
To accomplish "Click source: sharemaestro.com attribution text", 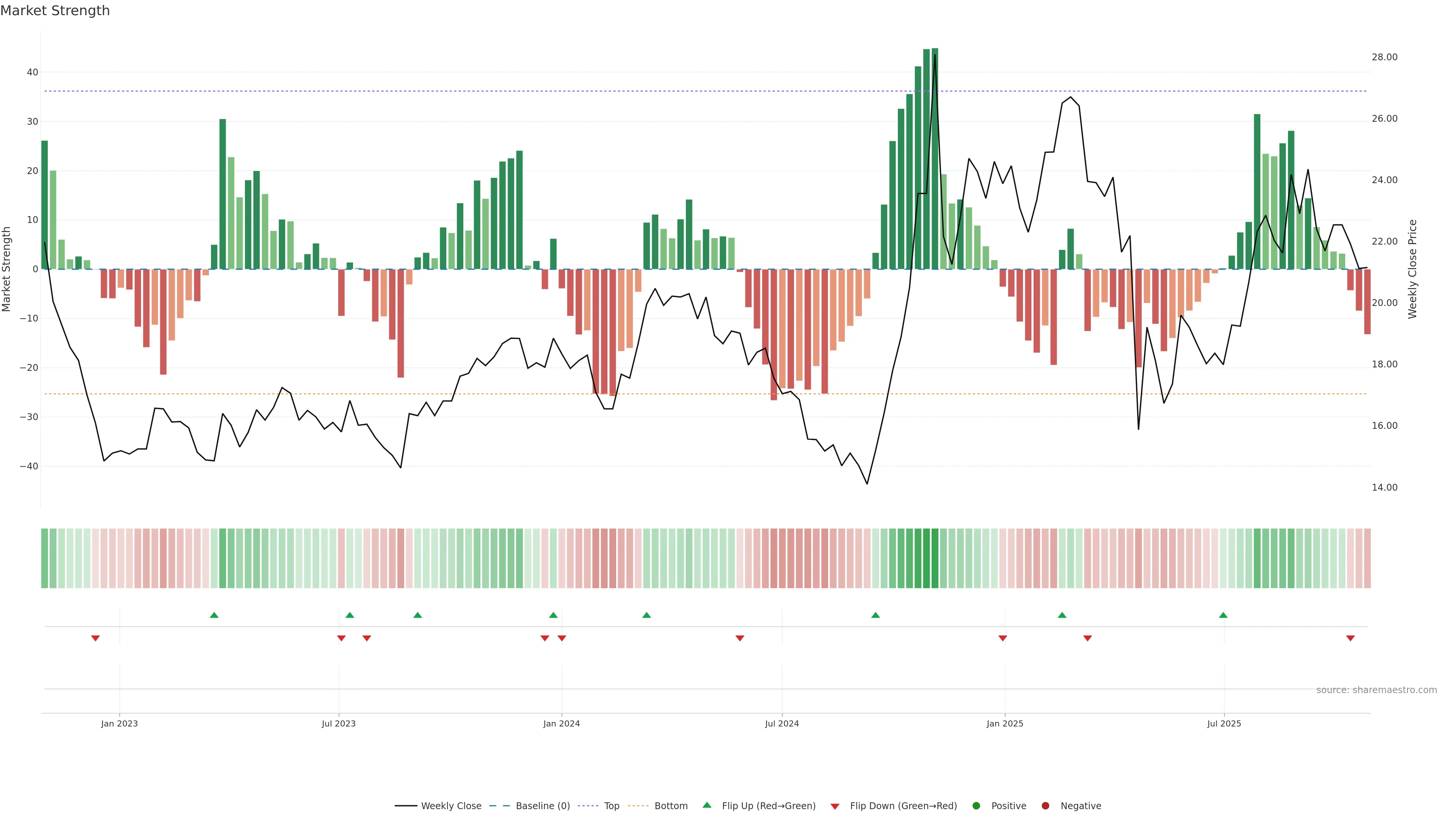I will coord(1376,690).
